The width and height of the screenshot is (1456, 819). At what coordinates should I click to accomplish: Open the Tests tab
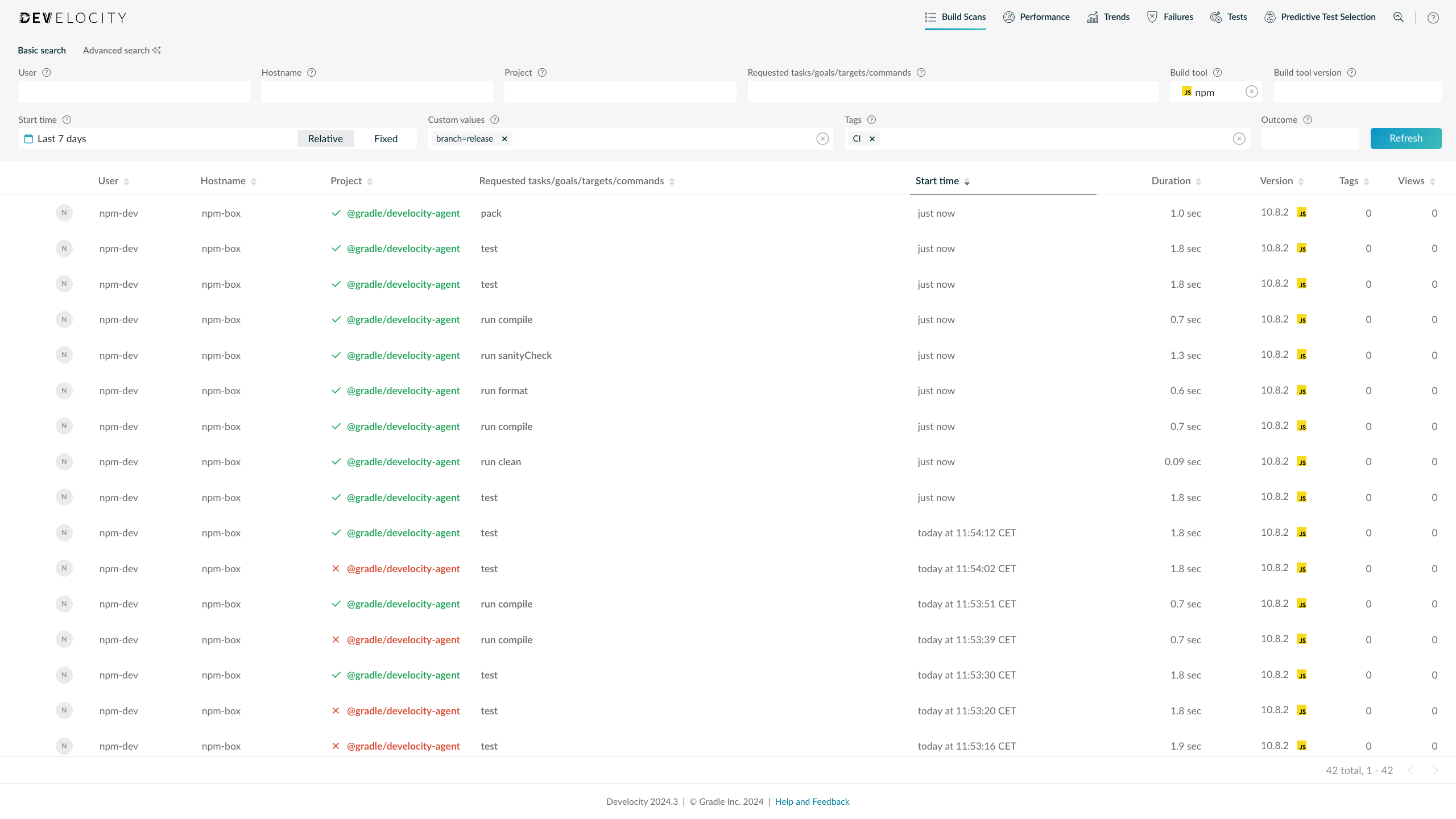[1228, 17]
